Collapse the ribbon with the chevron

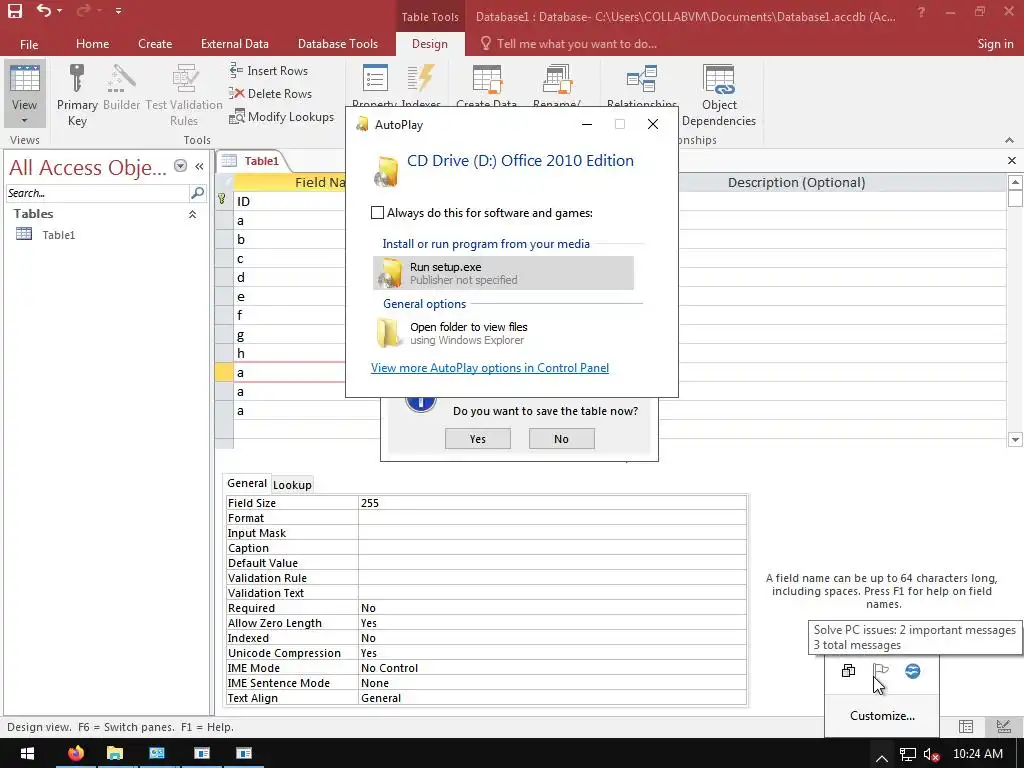(1009, 140)
